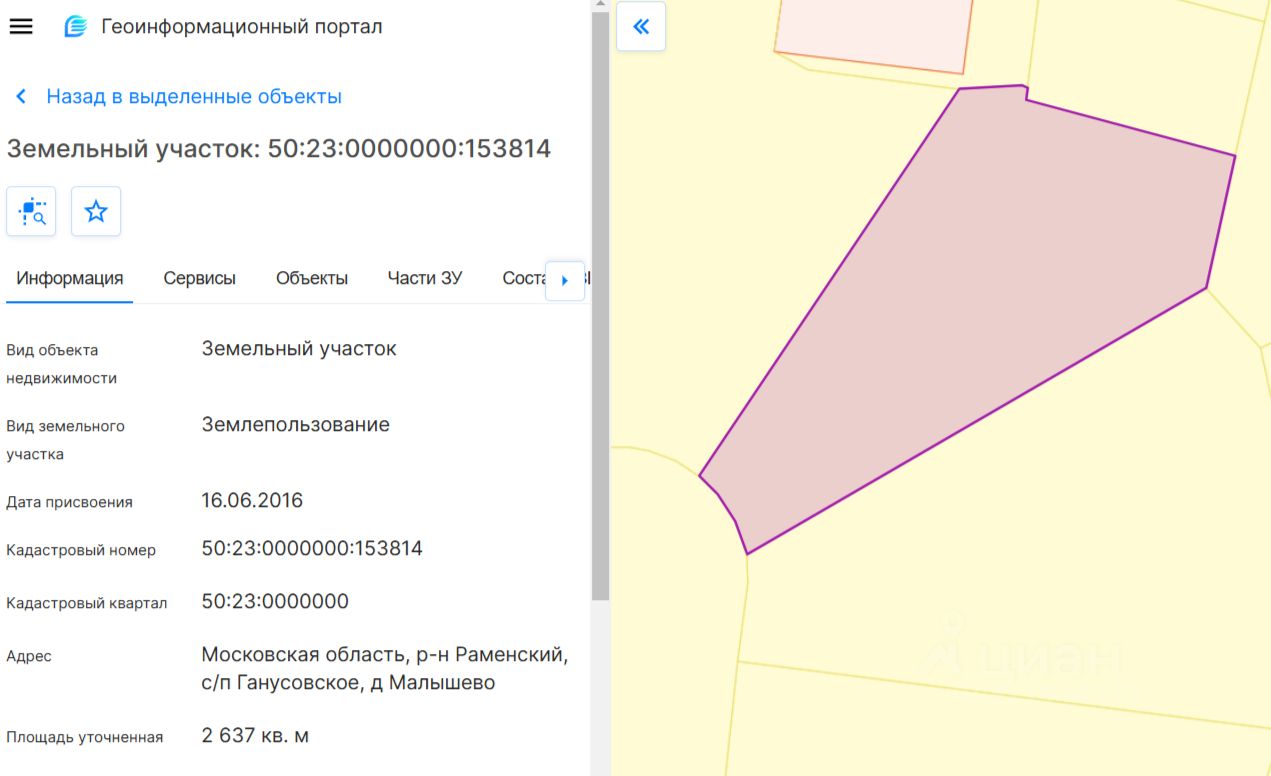Click the label Площадь уточненная

[x=85, y=737]
